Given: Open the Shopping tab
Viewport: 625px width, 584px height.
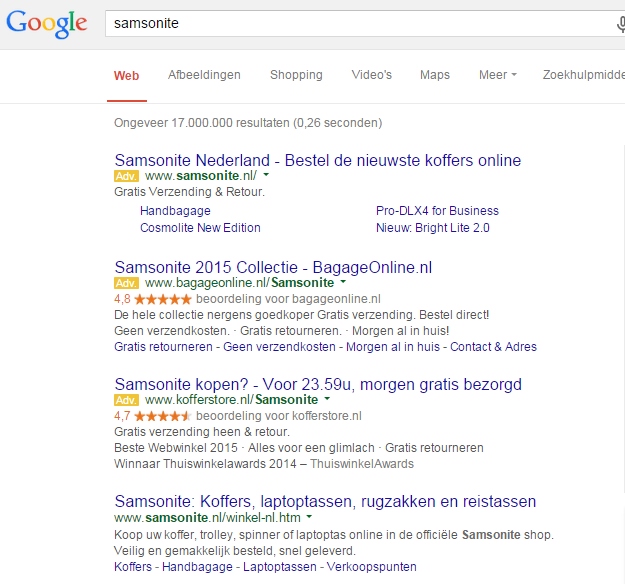Looking at the screenshot, I should point(296,75).
